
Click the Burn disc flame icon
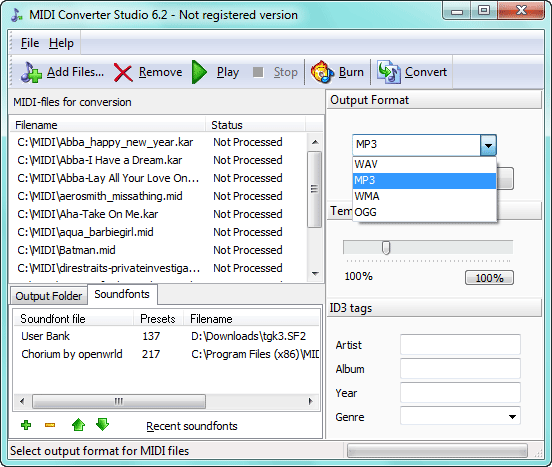click(322, 72)
